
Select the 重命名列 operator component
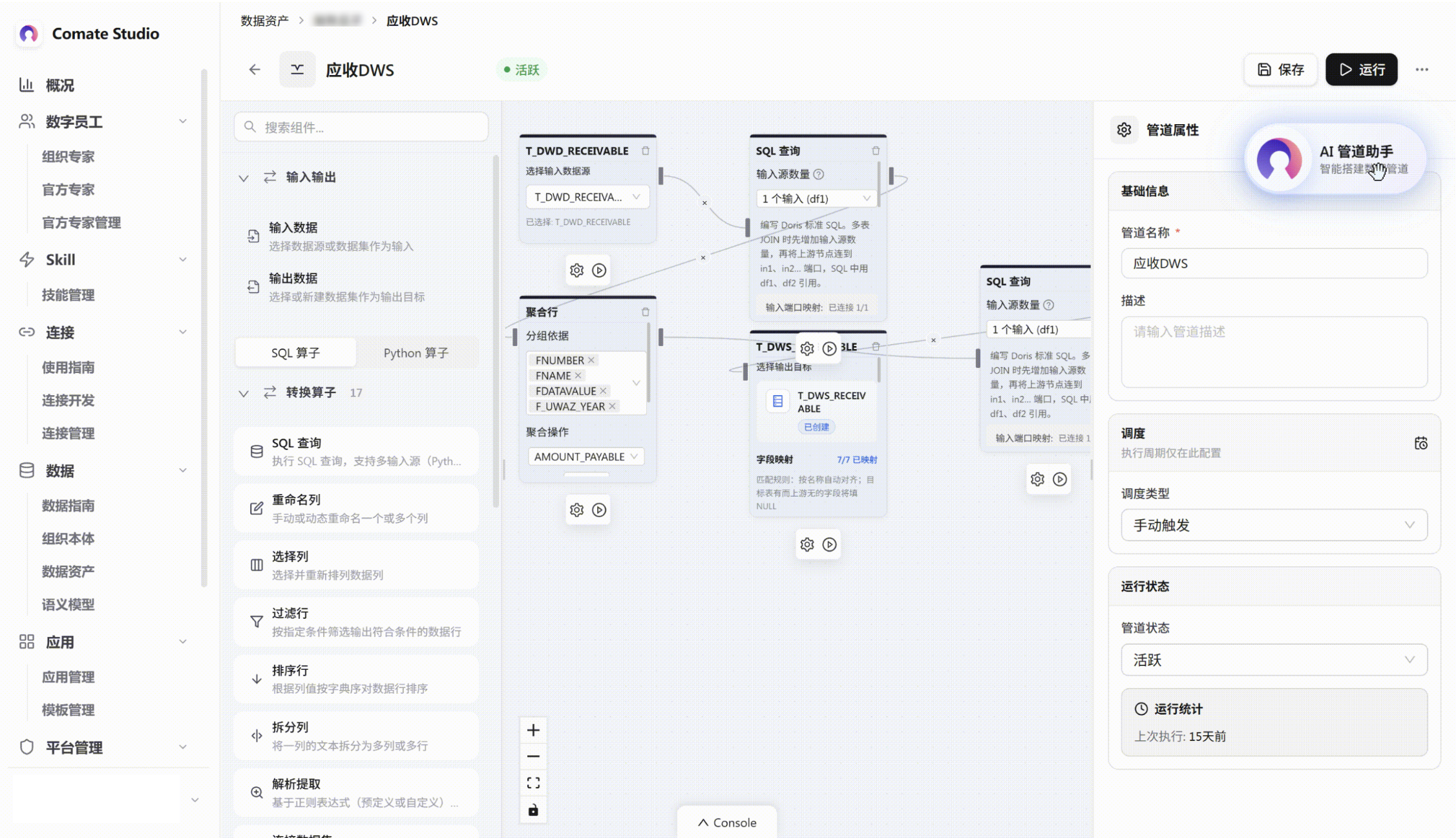(356, 508)
